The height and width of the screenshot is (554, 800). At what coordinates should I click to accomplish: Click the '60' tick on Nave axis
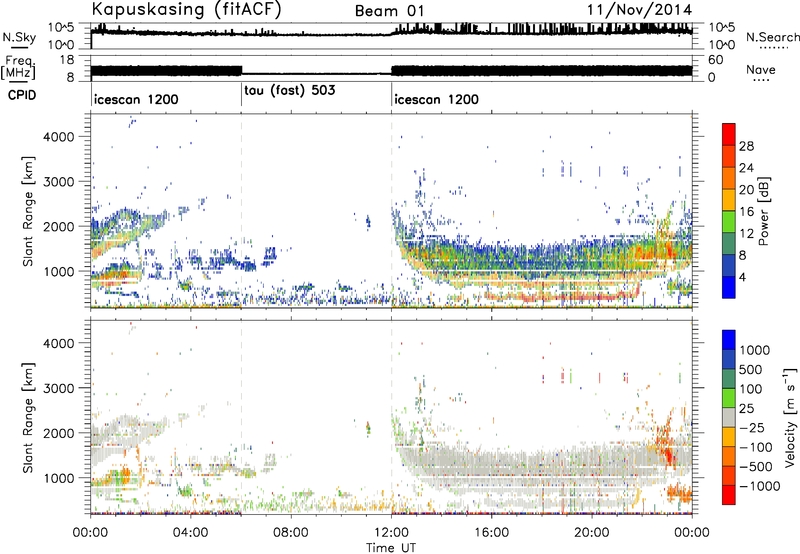716,60
